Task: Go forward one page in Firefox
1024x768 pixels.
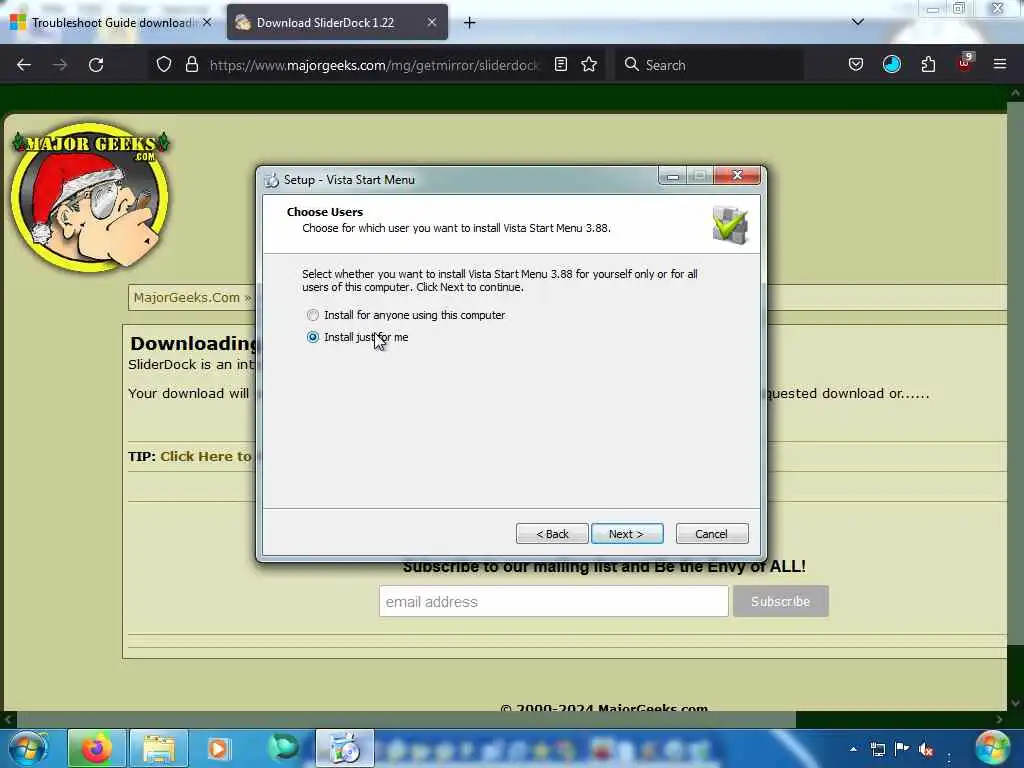Action: (x=60, y=65)
